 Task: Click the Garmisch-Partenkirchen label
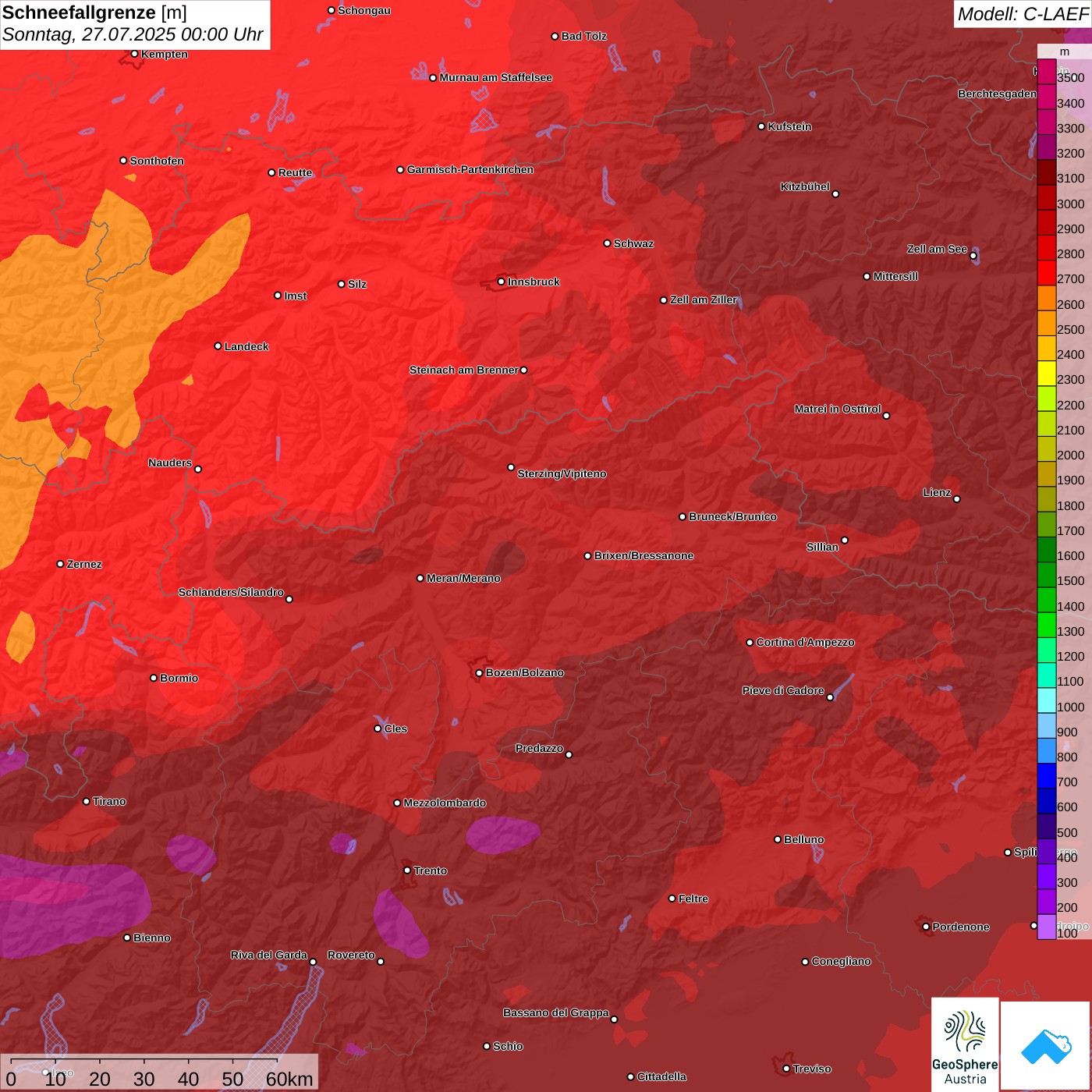[x=470, y=170]
